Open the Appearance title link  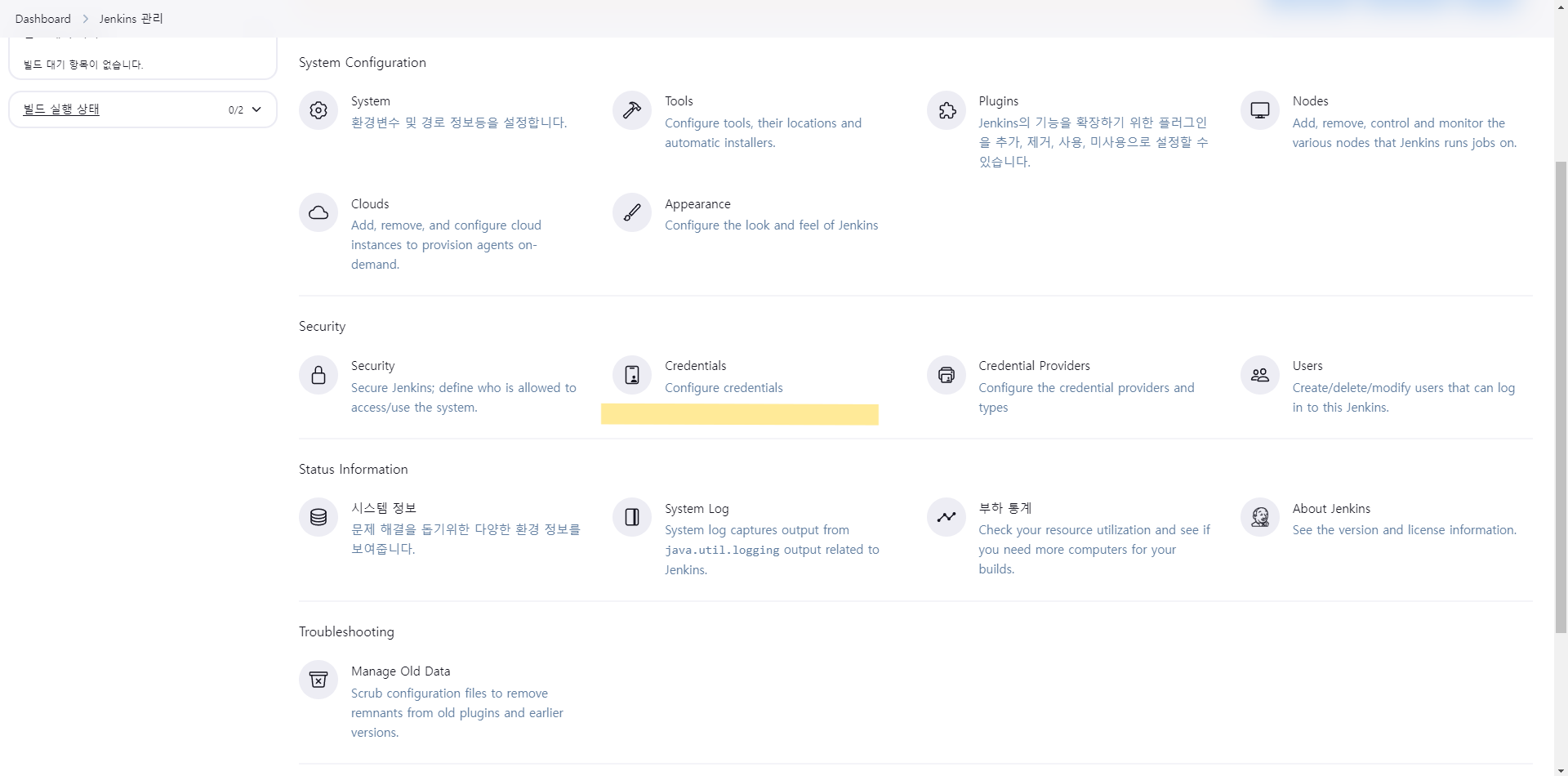coord(697,204)
